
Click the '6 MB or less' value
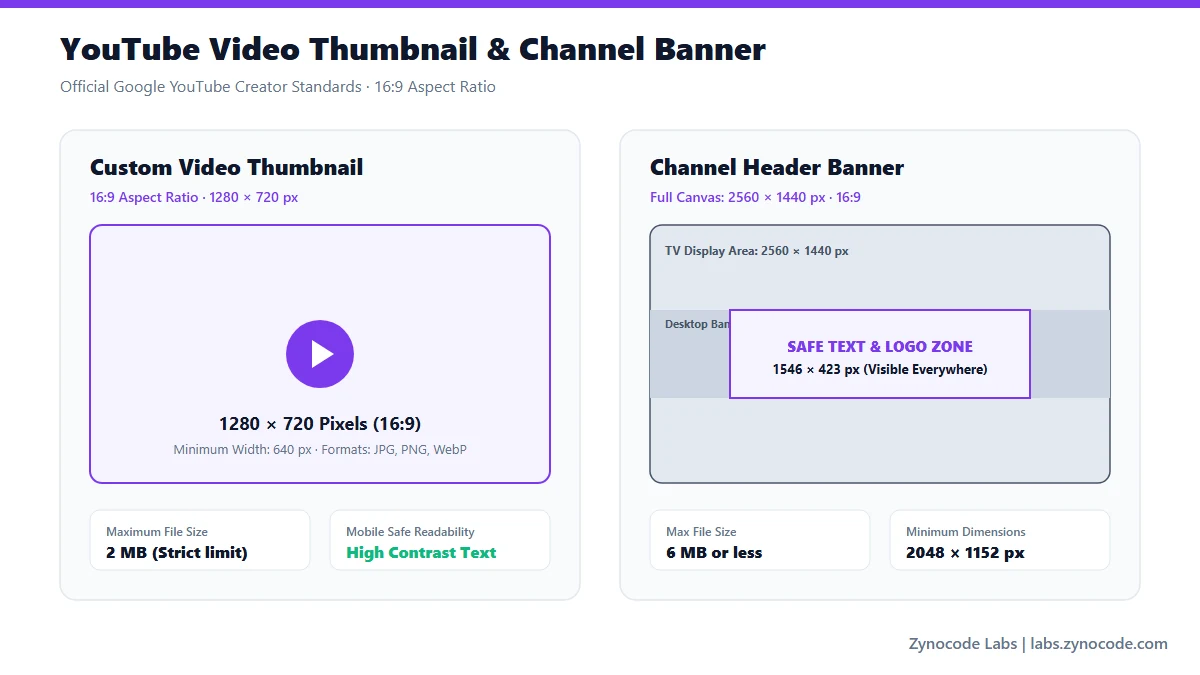pyautogui.click(x=714, y=553)
